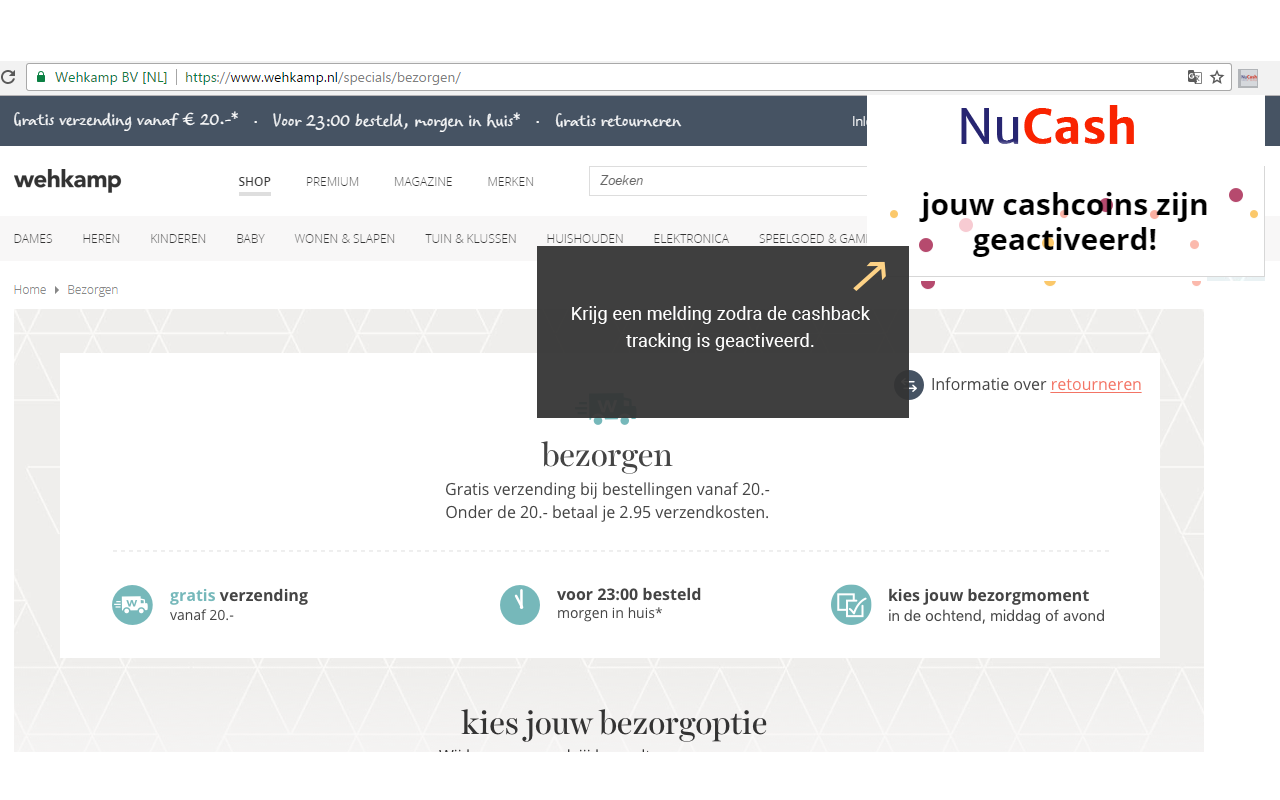Image resolution: width=1280 pixels, height=800 pixels.
Task: Navigate to Home via the breadcrumb
Action: coord(29,289)
